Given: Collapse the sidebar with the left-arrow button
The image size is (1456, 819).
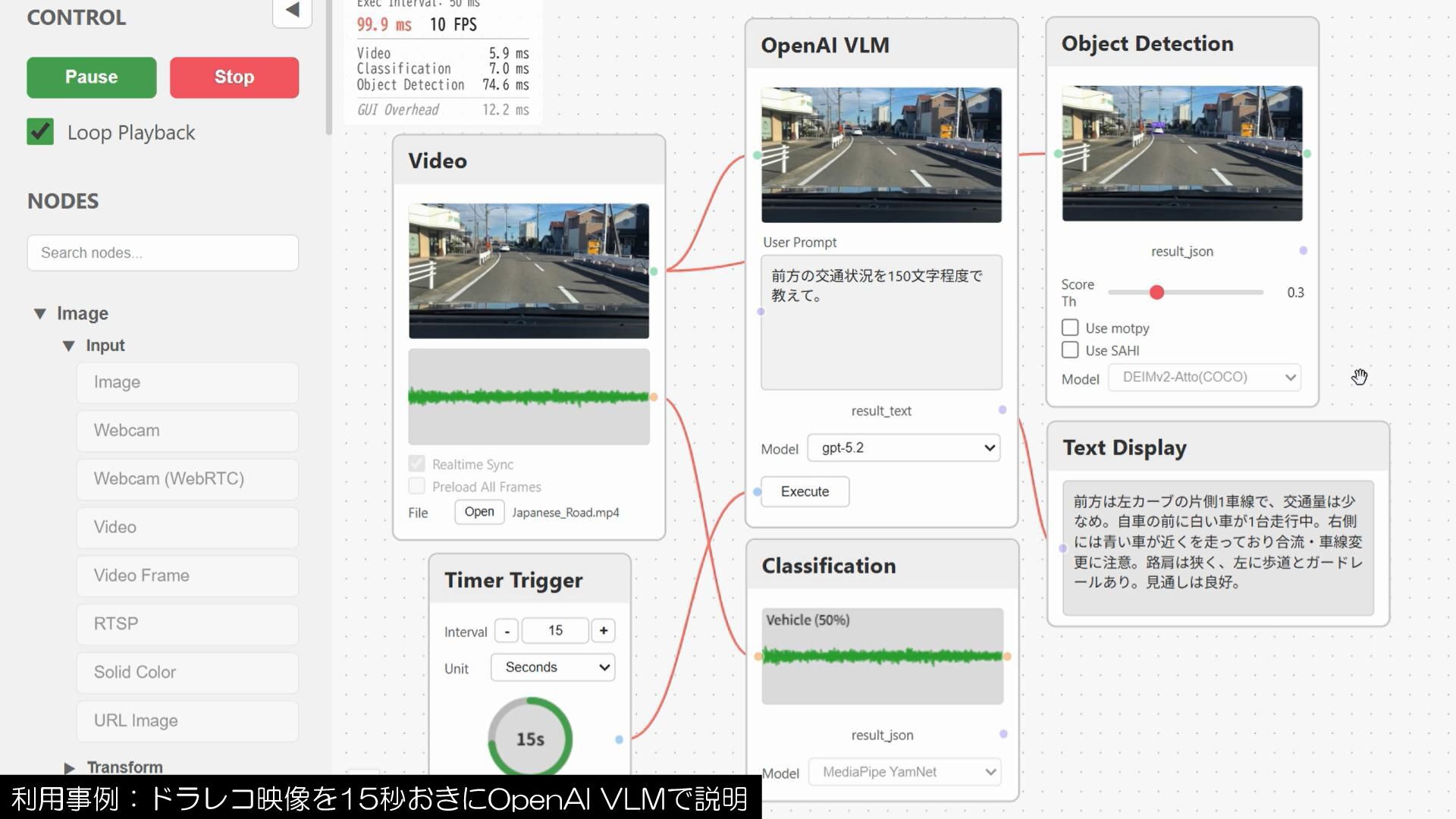Looking at the screenshot, I should [292, 11].
